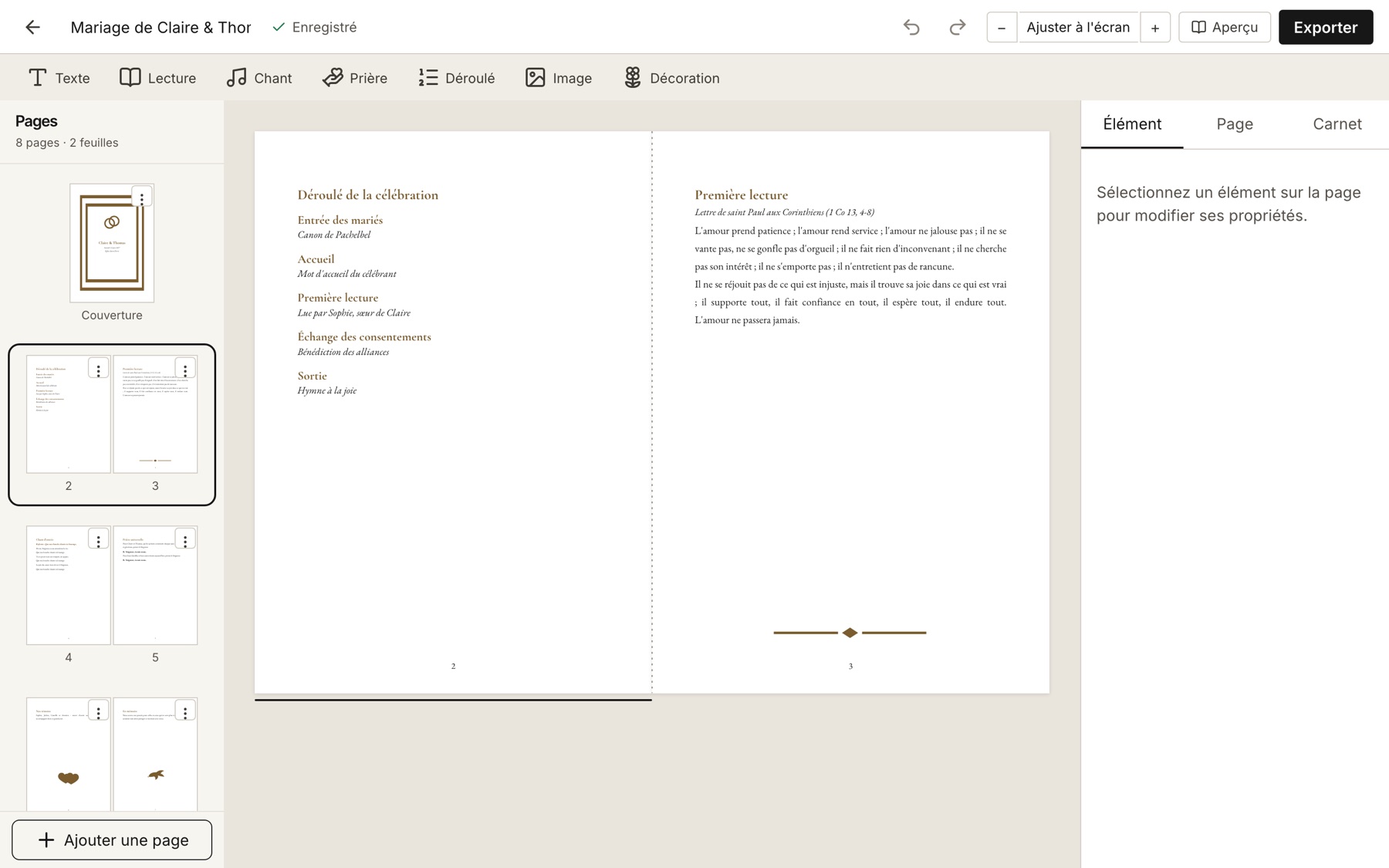
Task: Open options menu for Couverture thumbnail
Action: tap(141, 198)
